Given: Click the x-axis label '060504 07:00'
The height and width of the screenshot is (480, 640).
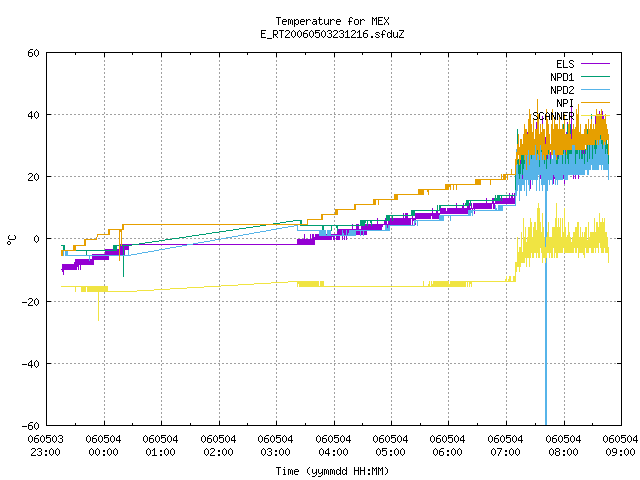Looking at the screenshot, I should [x=506, y=446].
